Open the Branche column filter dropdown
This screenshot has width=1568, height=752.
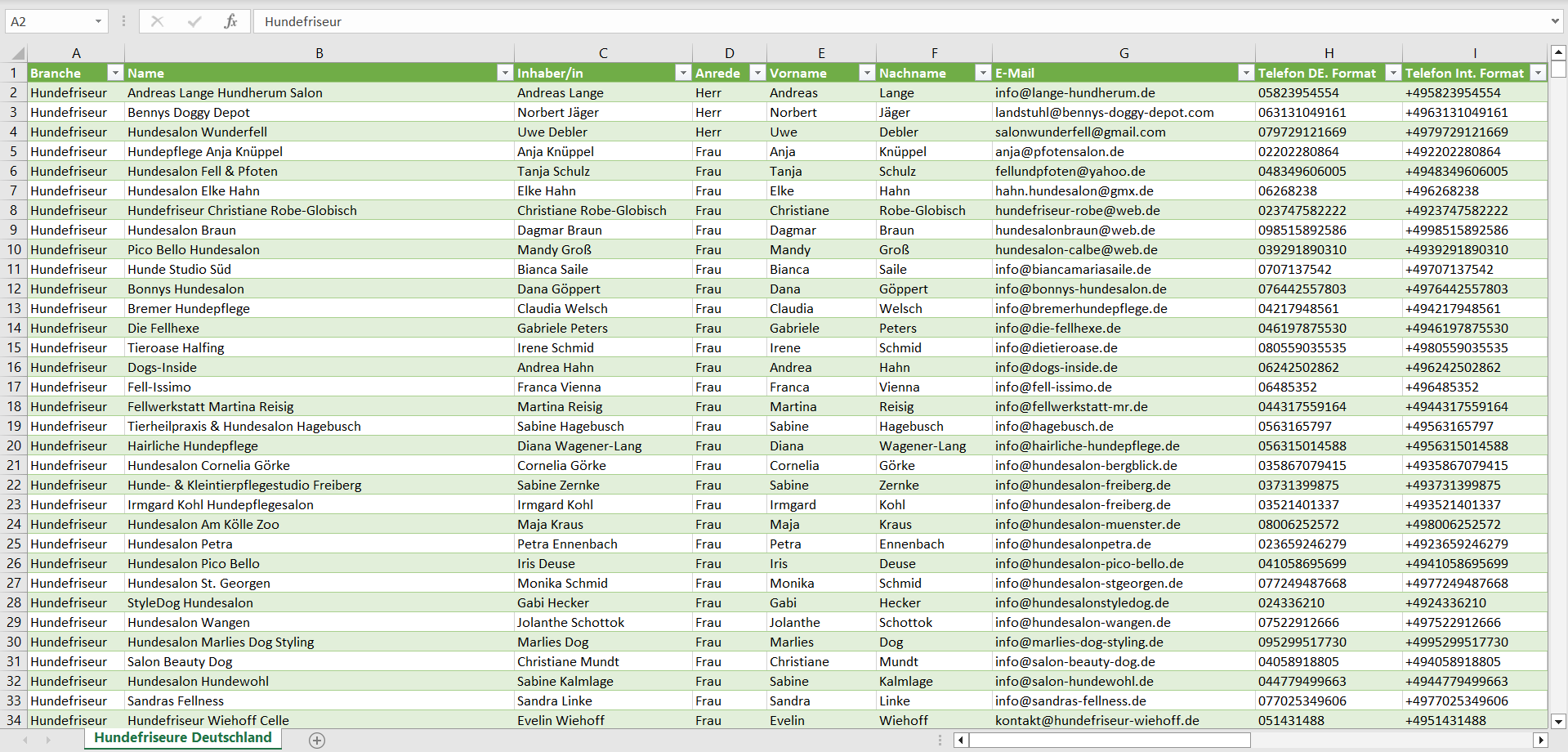(115, 74)
